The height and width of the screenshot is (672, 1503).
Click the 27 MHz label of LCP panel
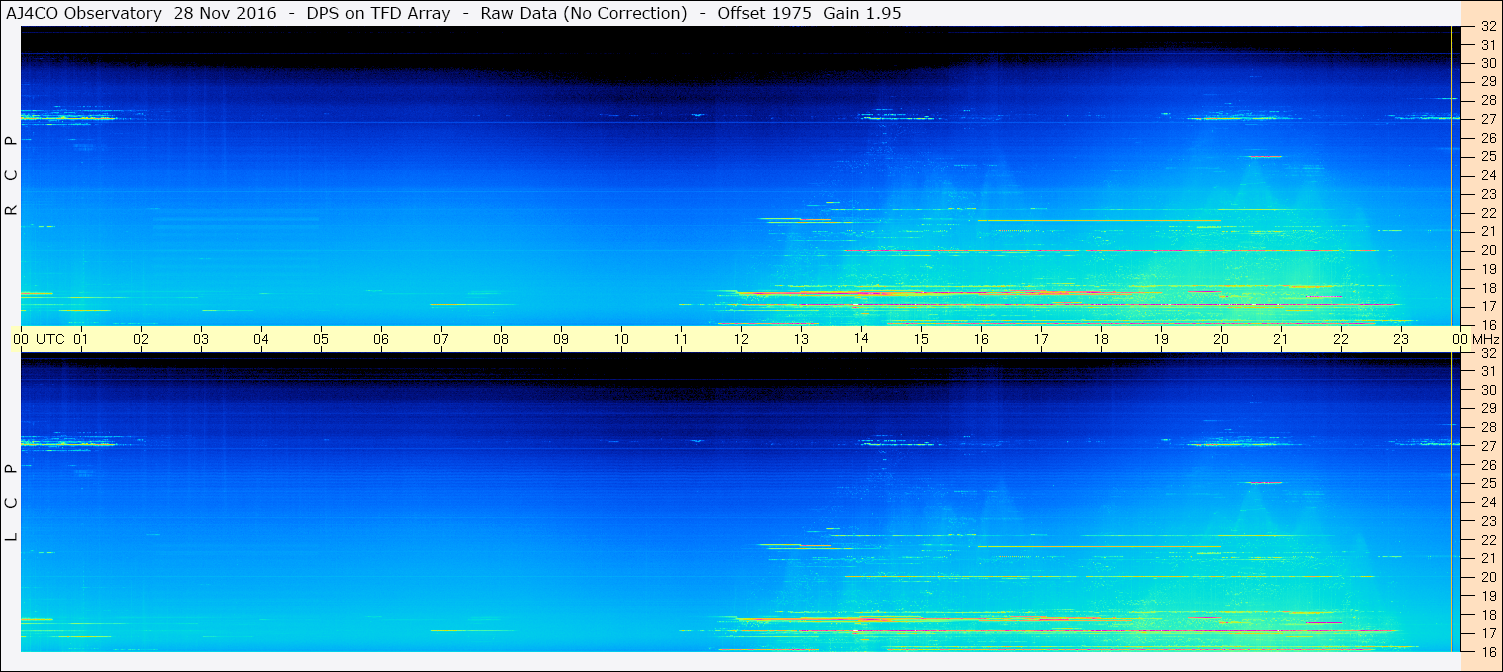click(1488, 446)
